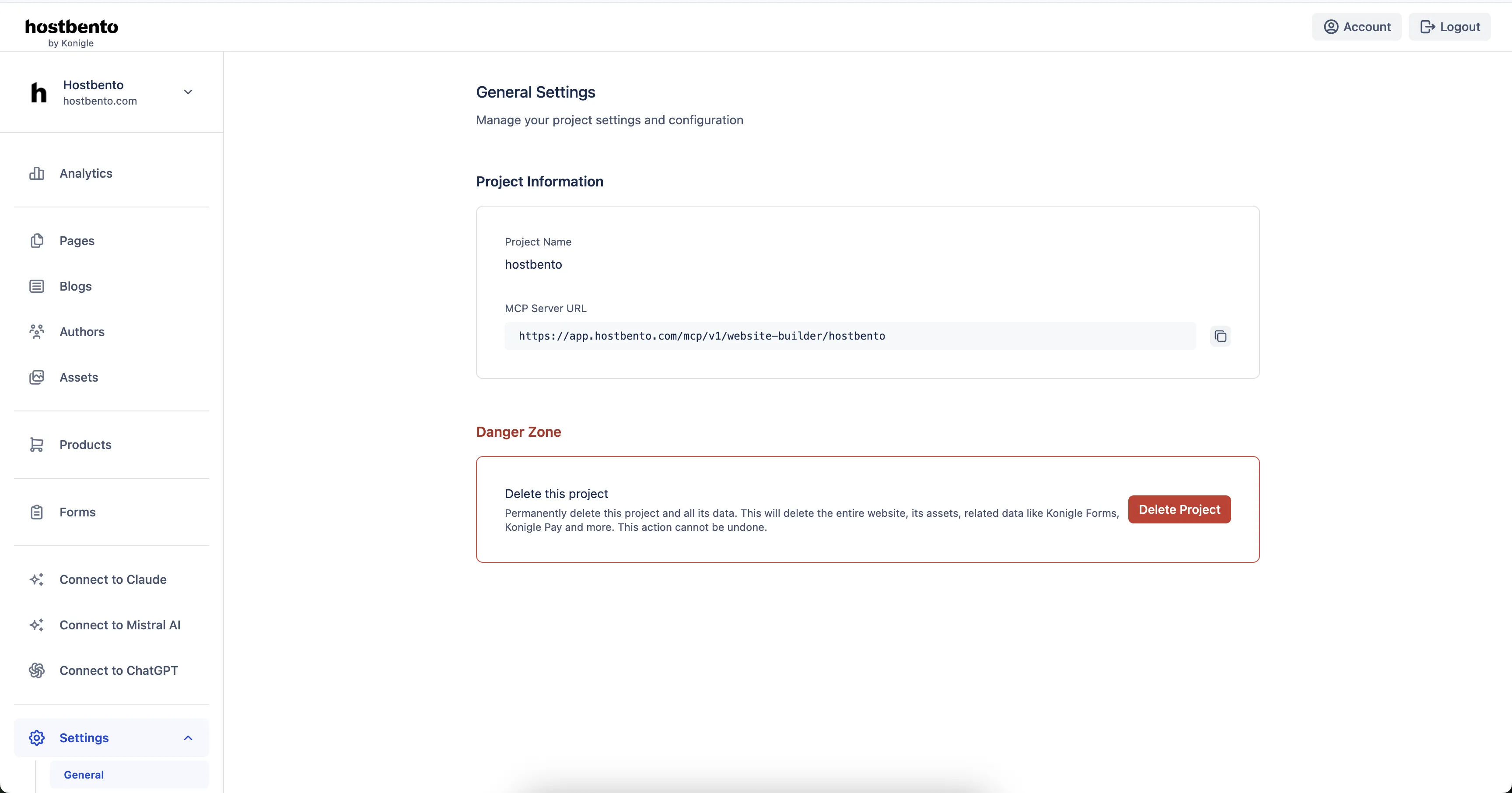Collapse the Settings section chevron
This screenshot has width=1512, height=793.
point(187,738)
